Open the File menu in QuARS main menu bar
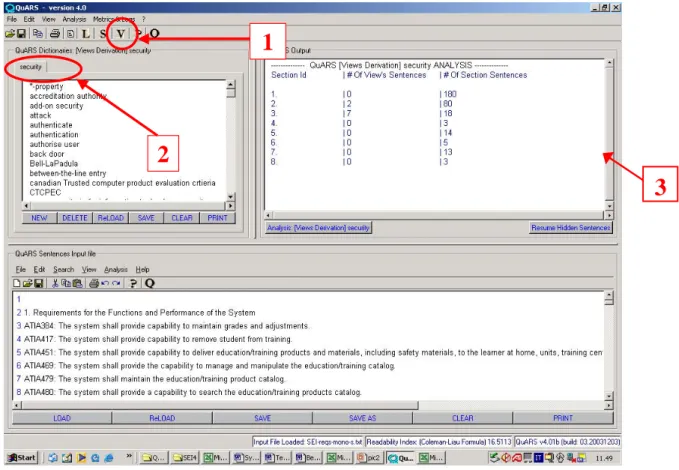 [x=12, y=19]
